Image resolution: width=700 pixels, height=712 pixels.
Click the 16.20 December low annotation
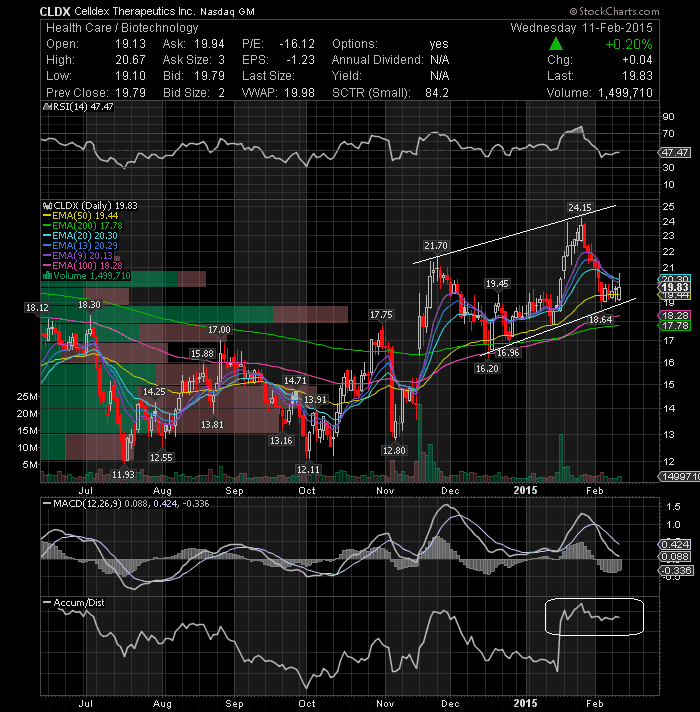click(x=487, y=368)
